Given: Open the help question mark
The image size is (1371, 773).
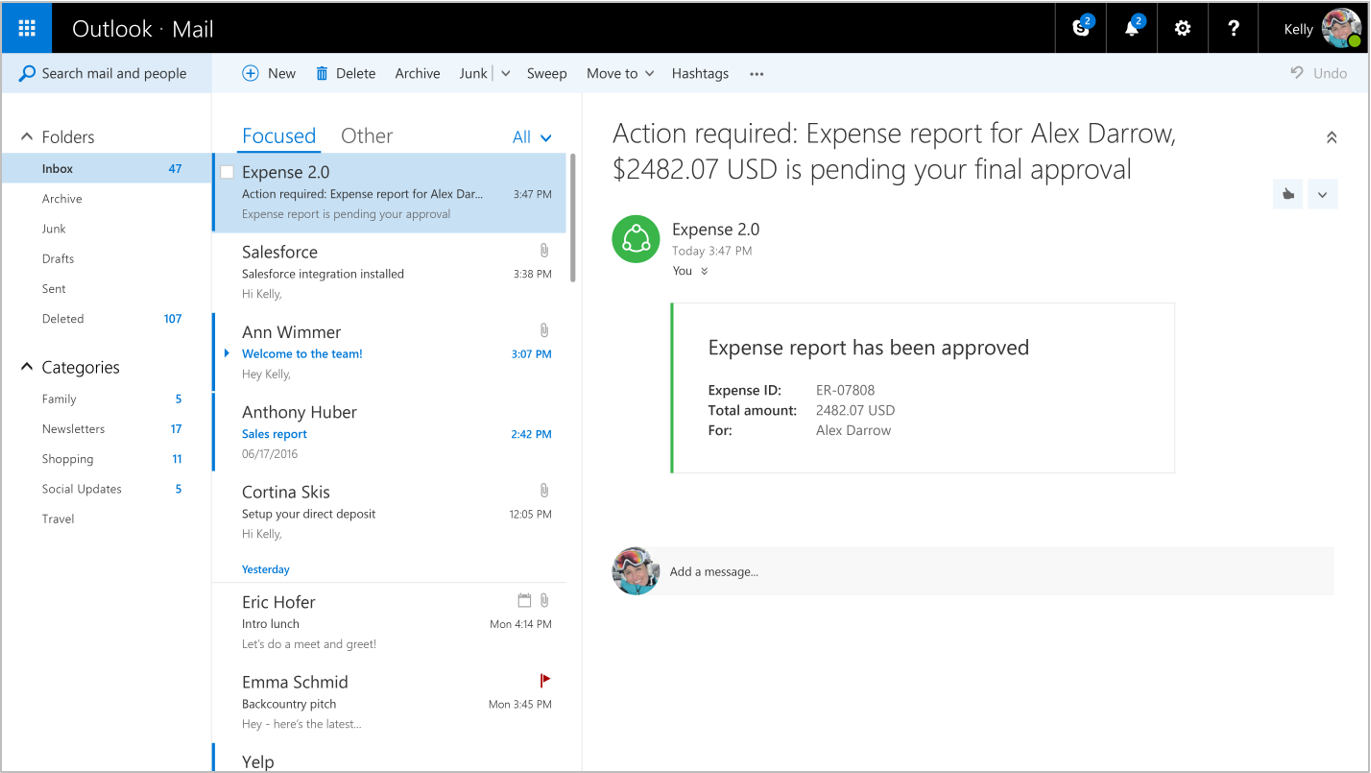Looking at the screenshot, I should 1233,28.
